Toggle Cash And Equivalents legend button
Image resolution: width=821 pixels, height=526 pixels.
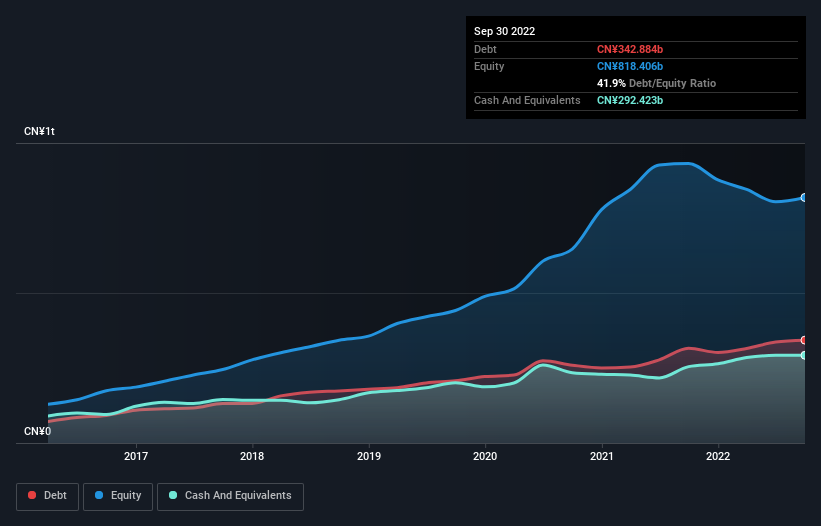pos(230,496)
